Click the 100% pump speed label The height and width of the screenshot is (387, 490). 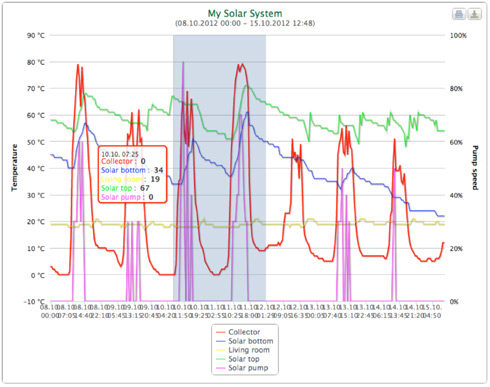(x=458, y=36)
